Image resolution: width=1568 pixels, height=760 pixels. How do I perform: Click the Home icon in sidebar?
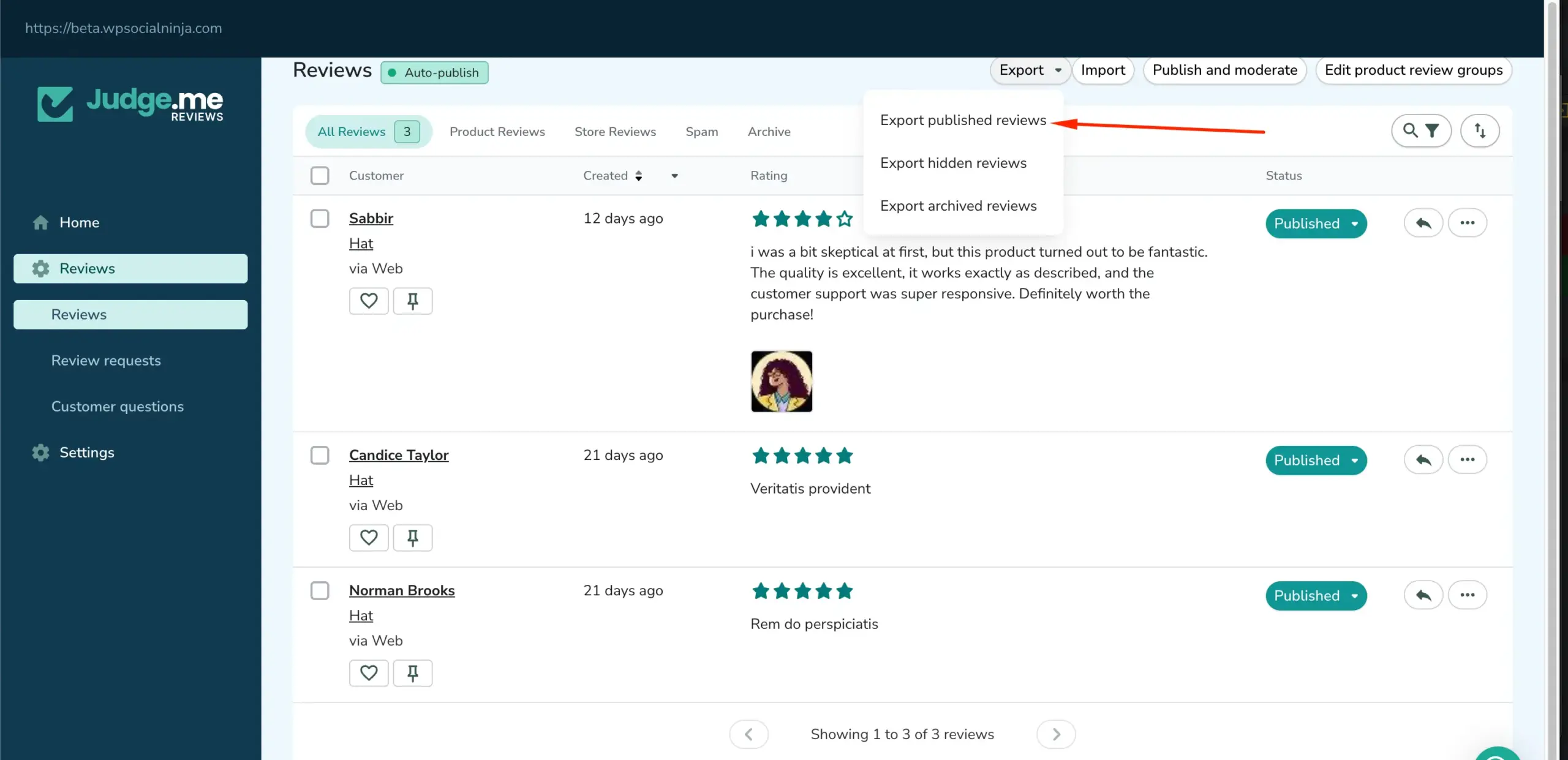pos(41,222)
